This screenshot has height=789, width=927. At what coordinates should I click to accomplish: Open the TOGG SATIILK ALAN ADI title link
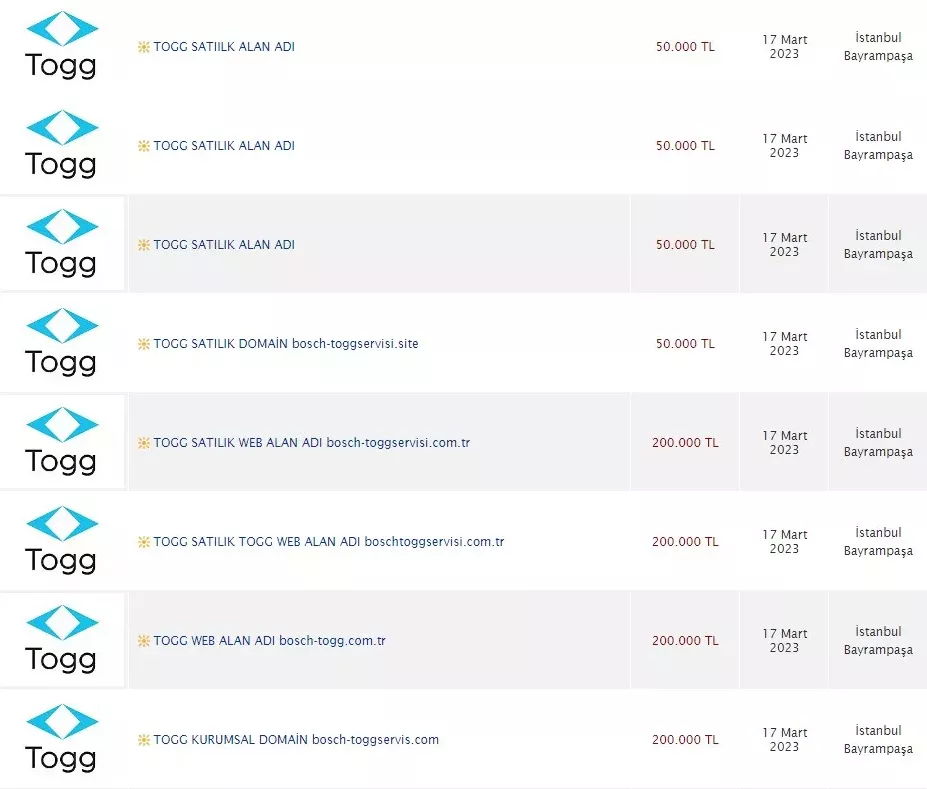coord(224,47)
